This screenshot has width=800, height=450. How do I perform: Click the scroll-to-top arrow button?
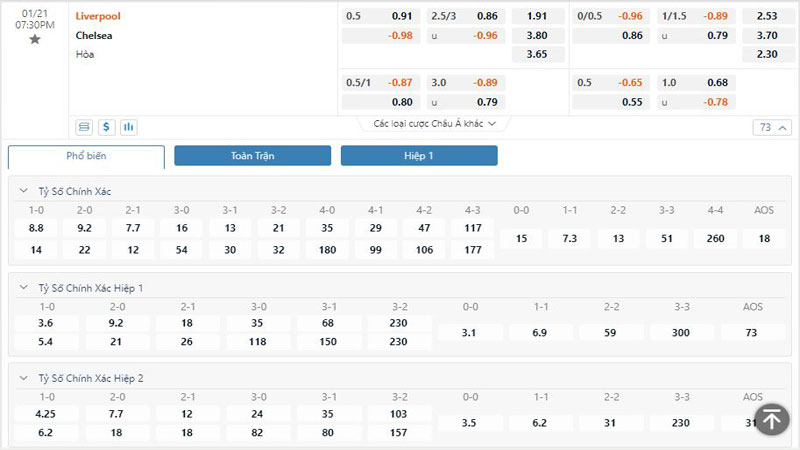771,418
